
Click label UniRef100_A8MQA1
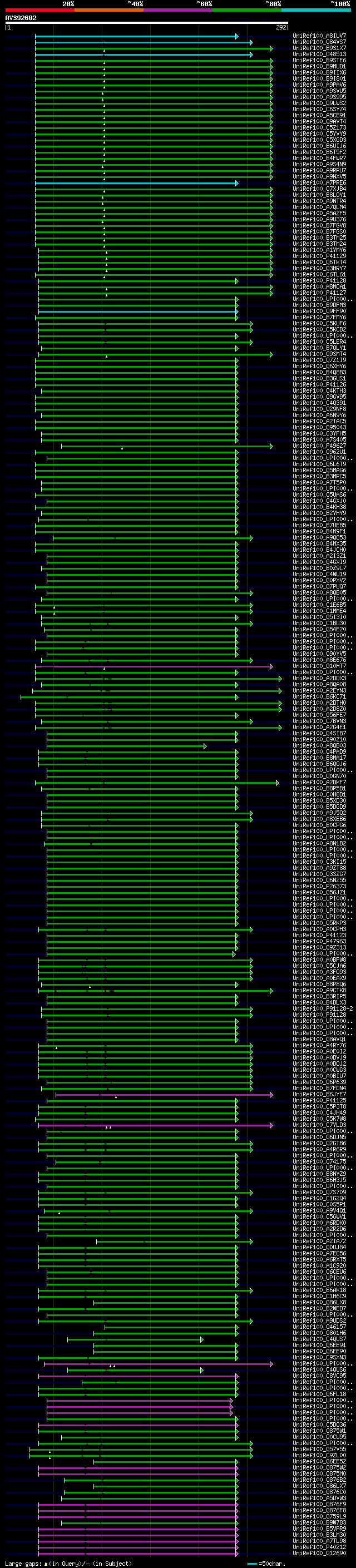(319, 286)
